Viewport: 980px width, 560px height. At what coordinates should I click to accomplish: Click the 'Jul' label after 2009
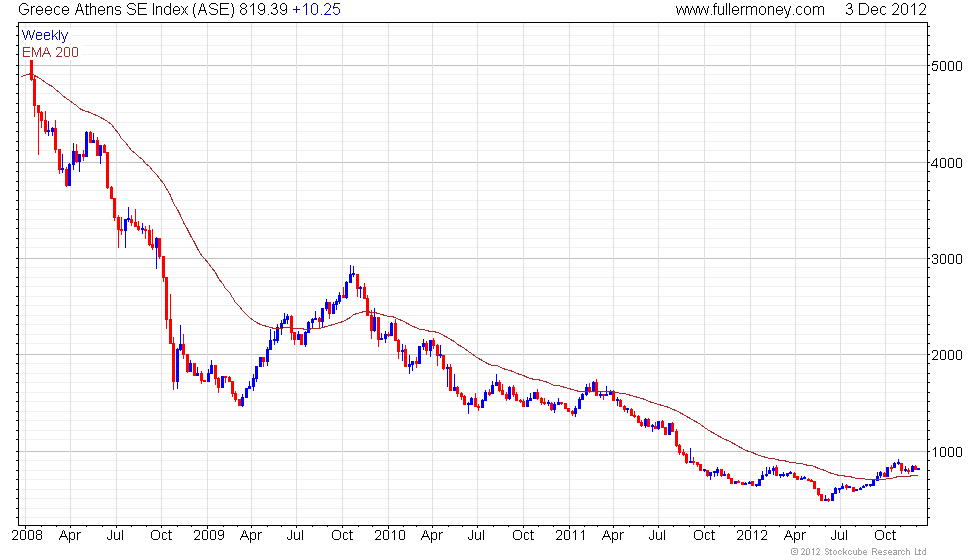coord(295,535)
